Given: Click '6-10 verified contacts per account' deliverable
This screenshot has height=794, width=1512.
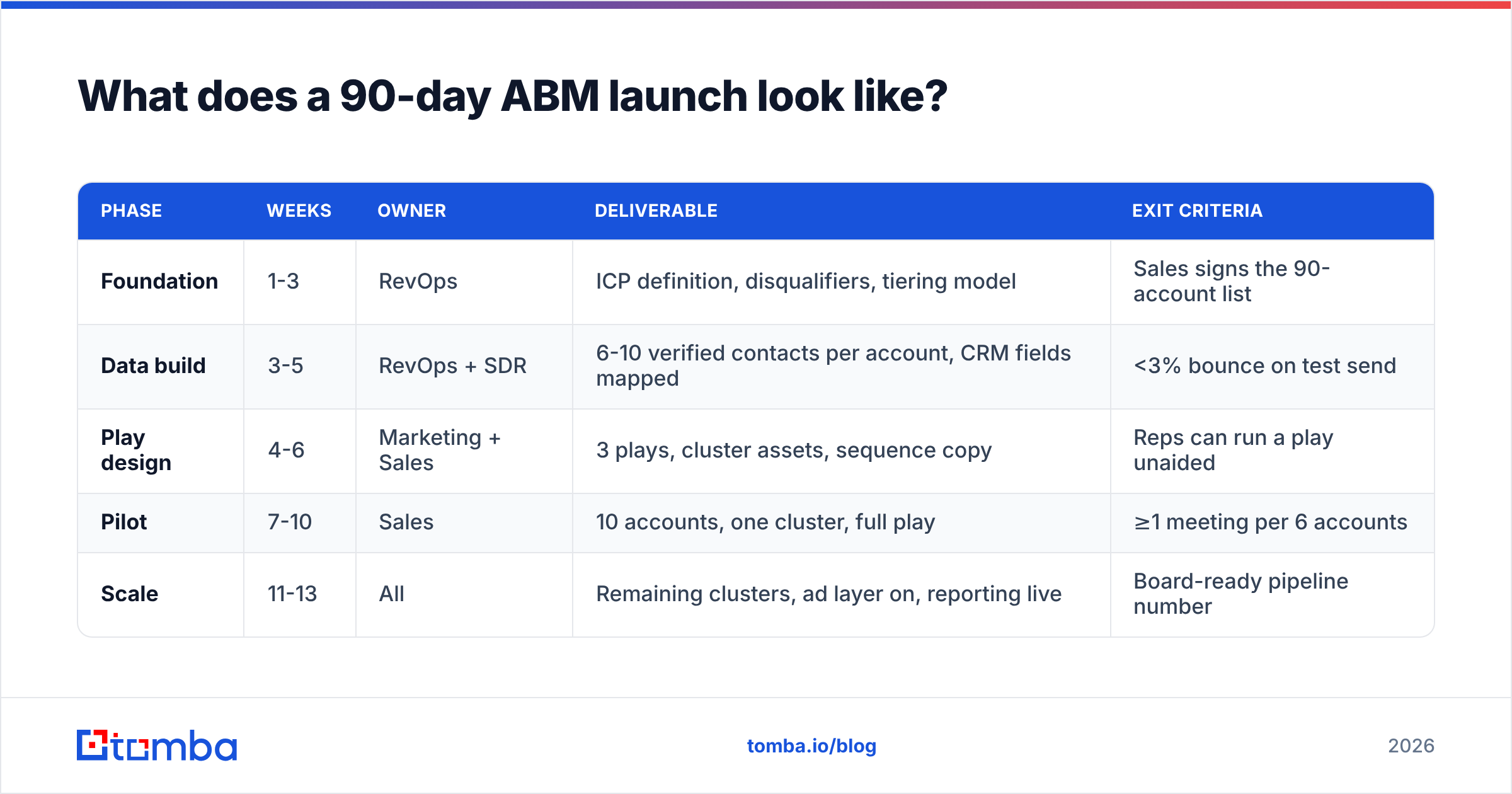Looking at the screenshot, I should pyautogui.click(x=833, y=365).
